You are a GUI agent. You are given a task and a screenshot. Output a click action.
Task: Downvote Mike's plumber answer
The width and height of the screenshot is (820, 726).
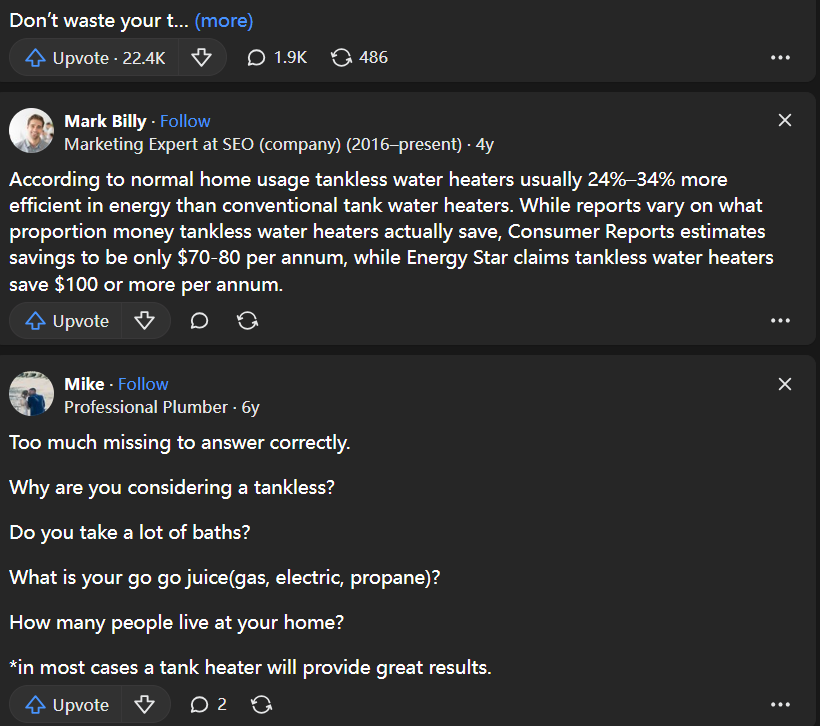pos(145,705)
